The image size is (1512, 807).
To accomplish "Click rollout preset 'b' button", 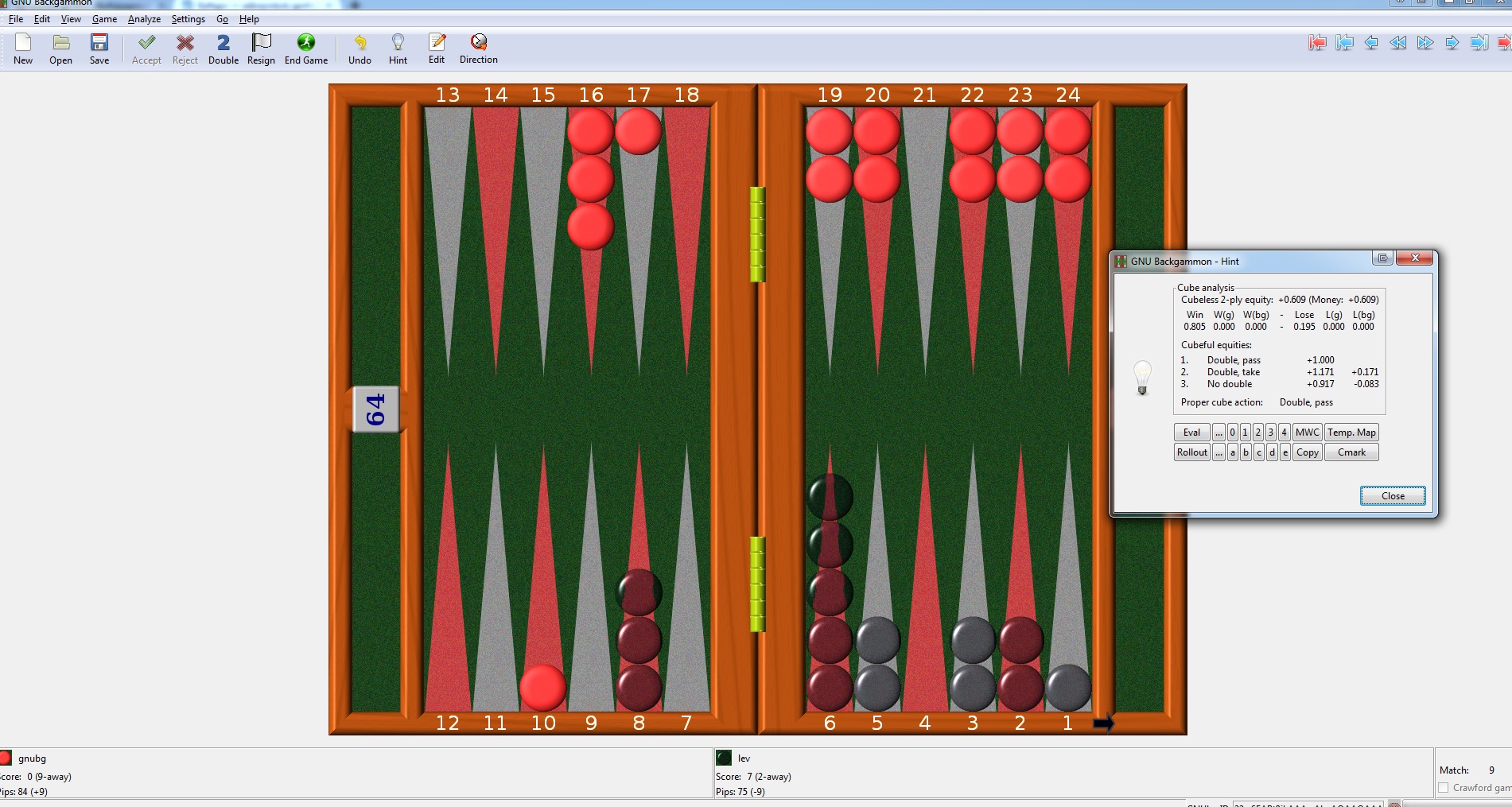I will (x=1246, y=452).
